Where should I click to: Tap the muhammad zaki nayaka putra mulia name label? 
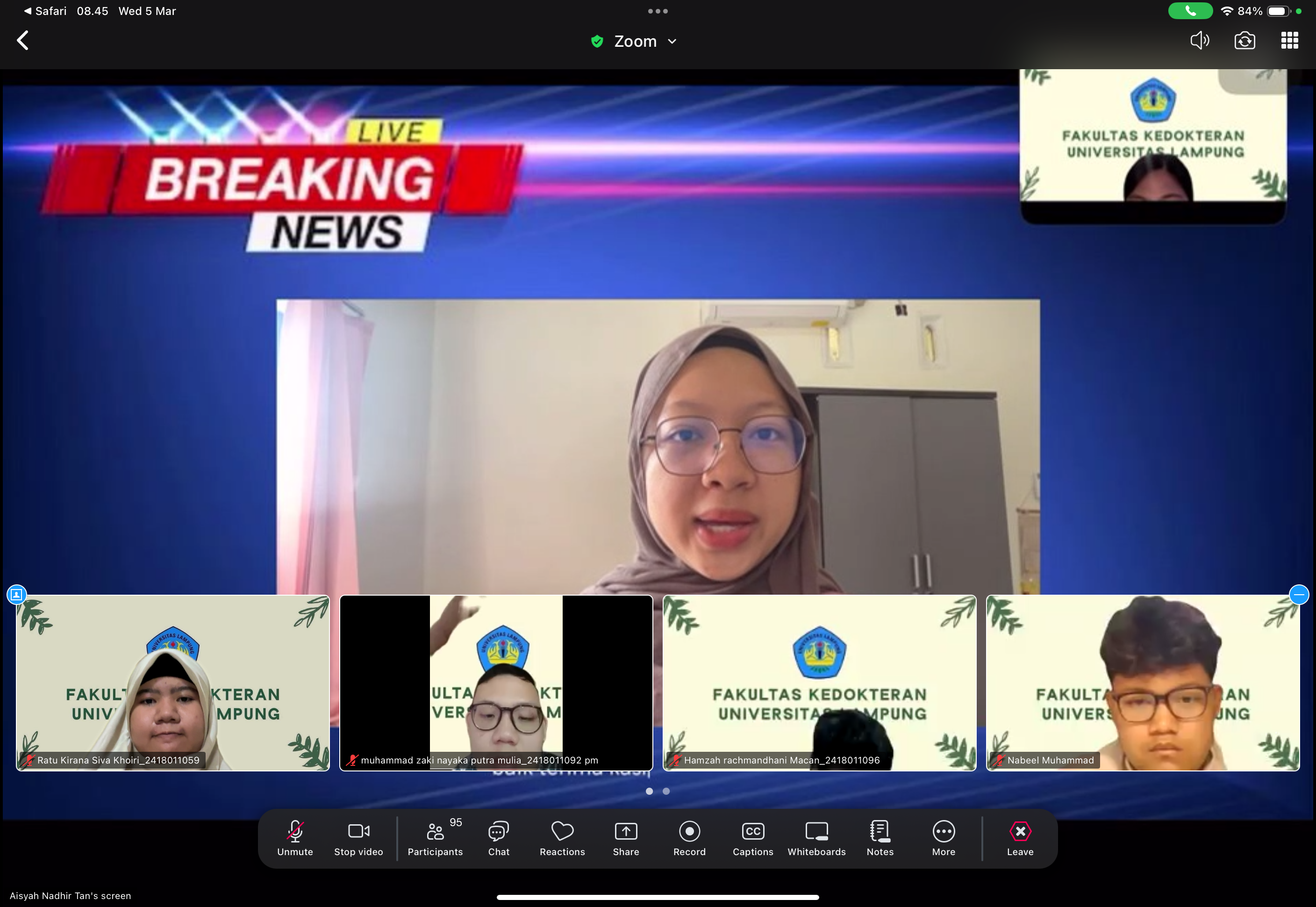[473, 760]
